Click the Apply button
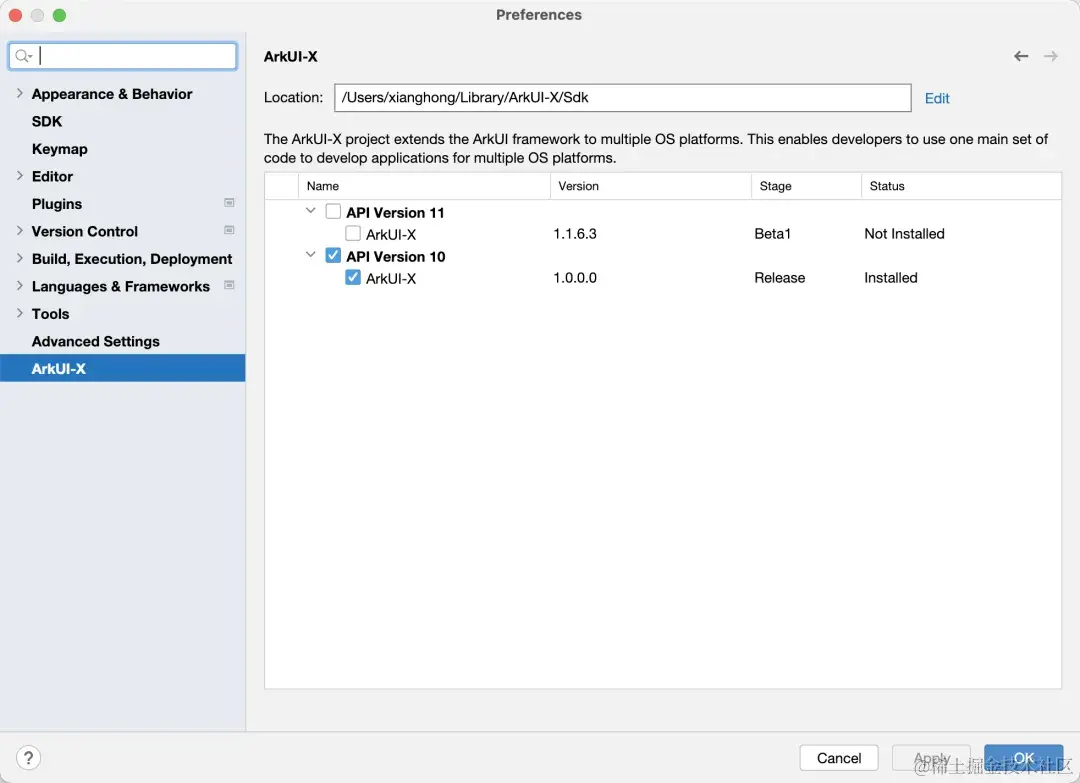 point(931,758)
